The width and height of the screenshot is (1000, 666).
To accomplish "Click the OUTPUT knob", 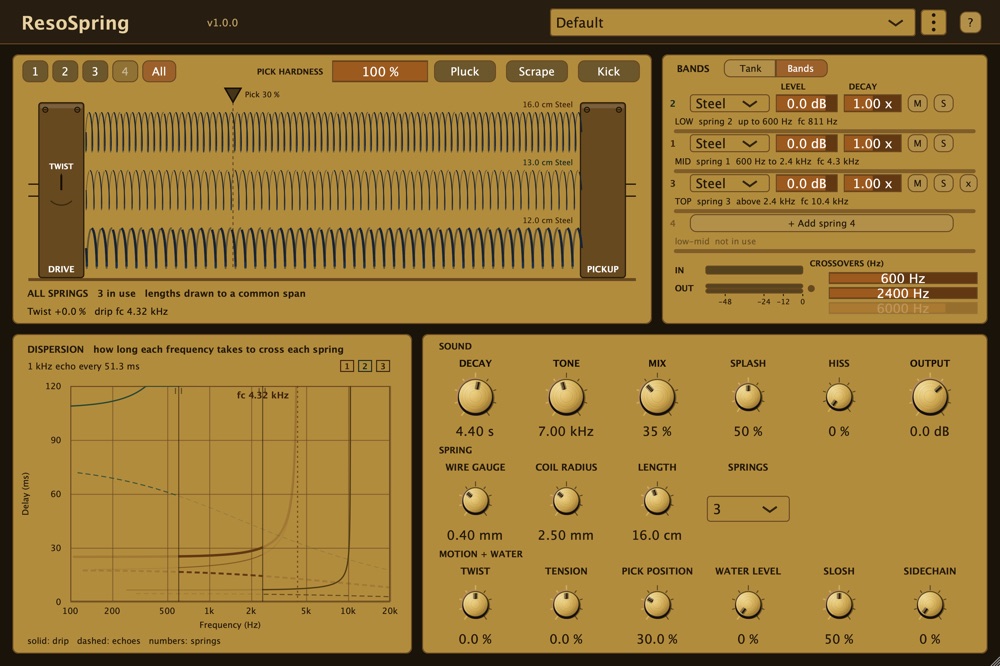I will [x=930, y=397].
